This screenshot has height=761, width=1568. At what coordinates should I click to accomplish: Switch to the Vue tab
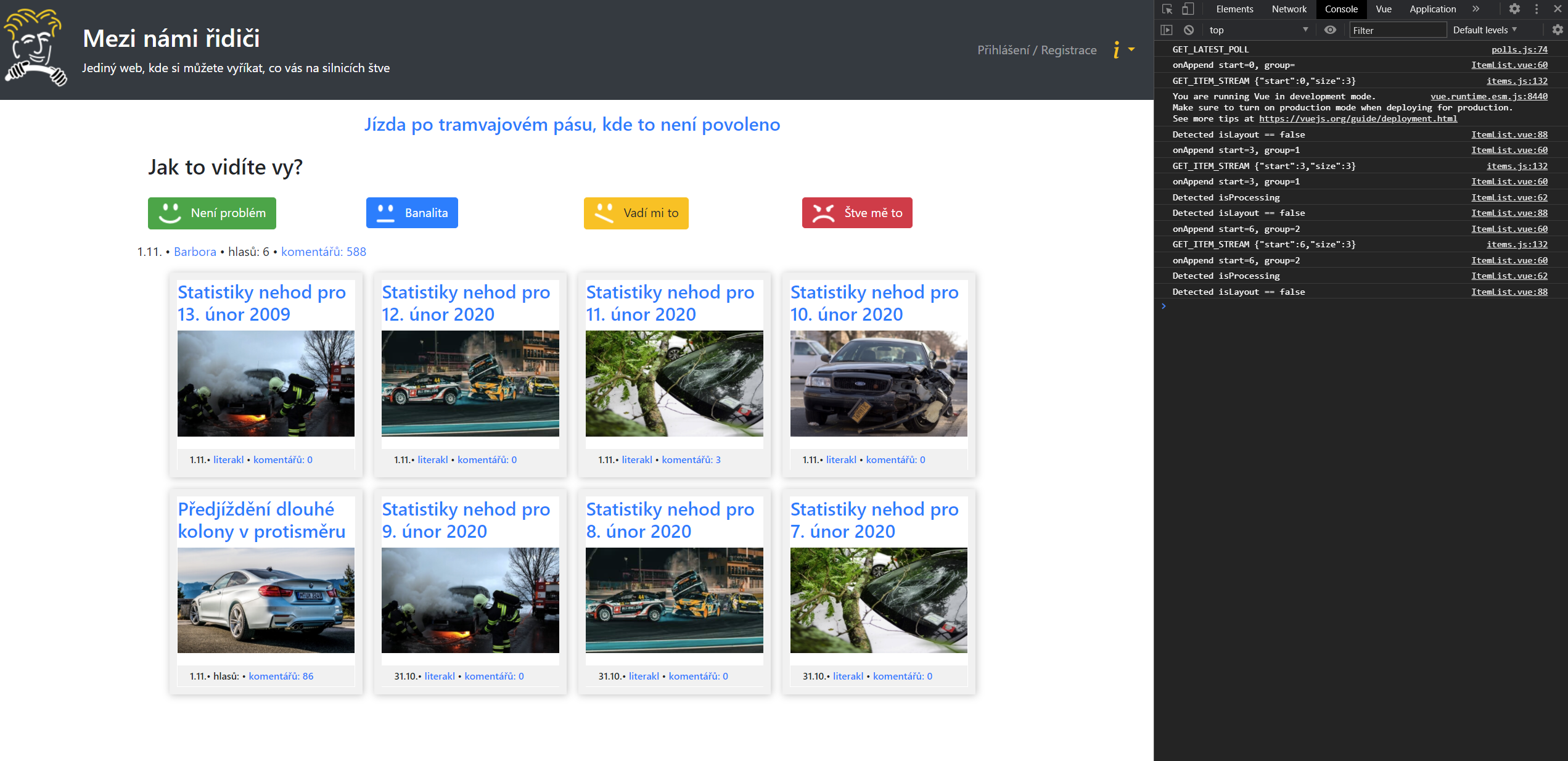pos(1383,9)
